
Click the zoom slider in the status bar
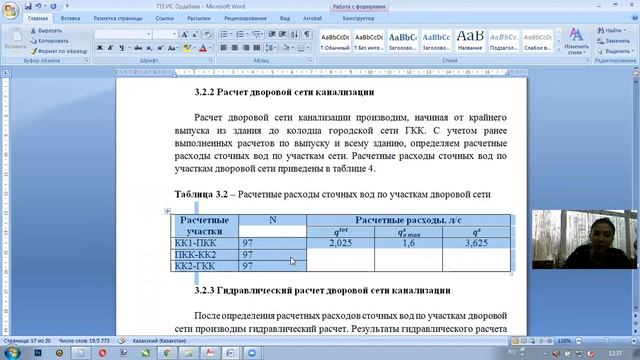coord(607,341)
